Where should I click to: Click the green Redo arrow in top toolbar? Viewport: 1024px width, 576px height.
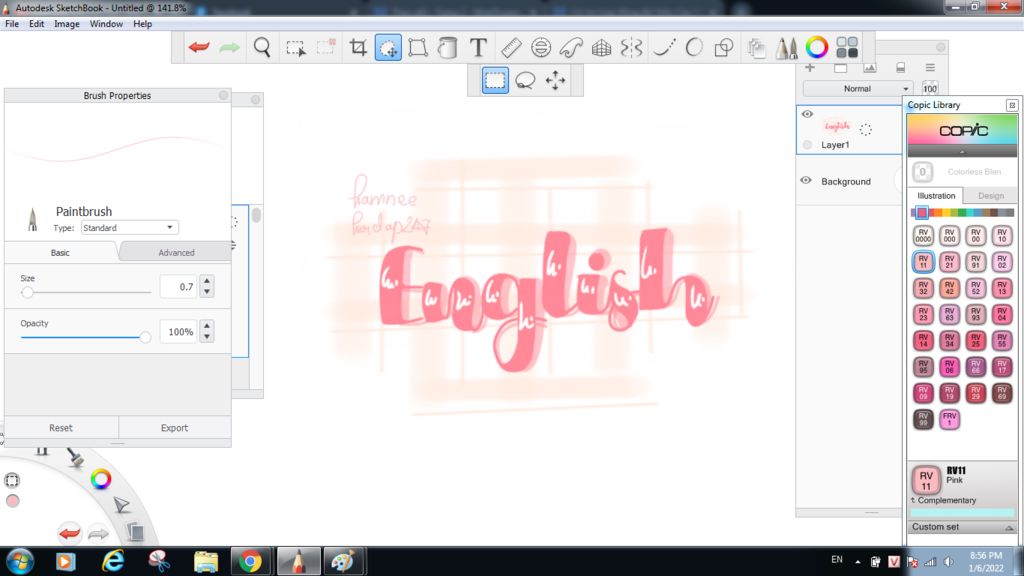click(229, 48)
